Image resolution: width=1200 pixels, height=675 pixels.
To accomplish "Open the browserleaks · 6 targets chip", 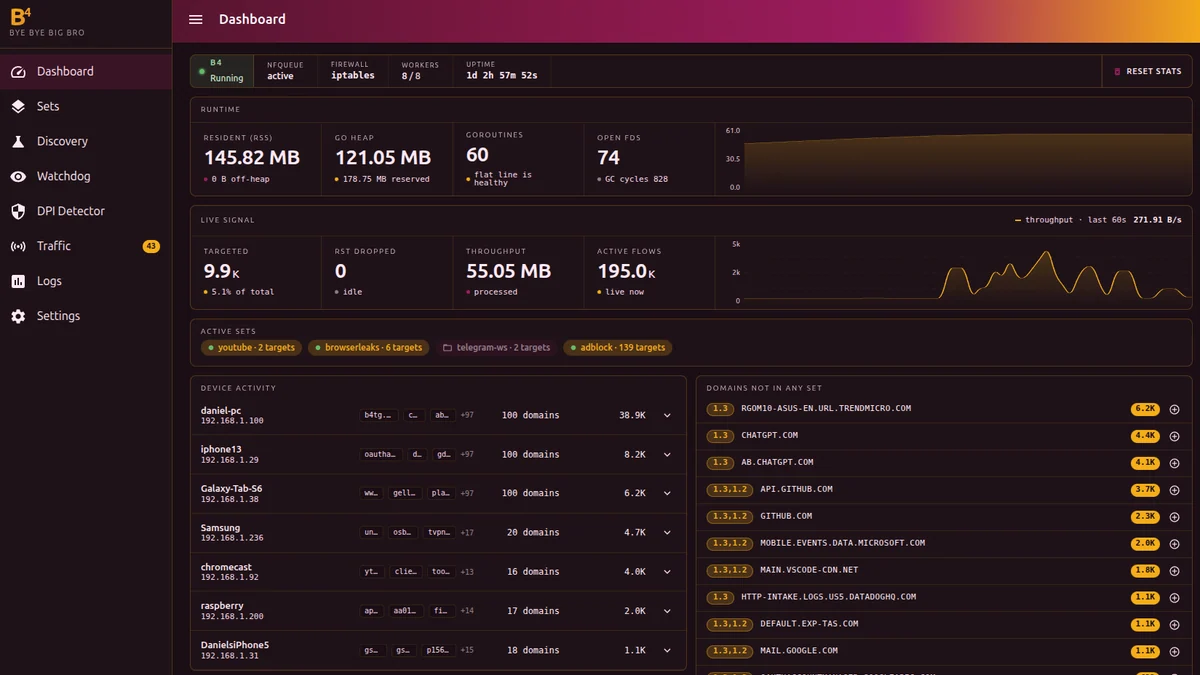I will tap(369, 348).
